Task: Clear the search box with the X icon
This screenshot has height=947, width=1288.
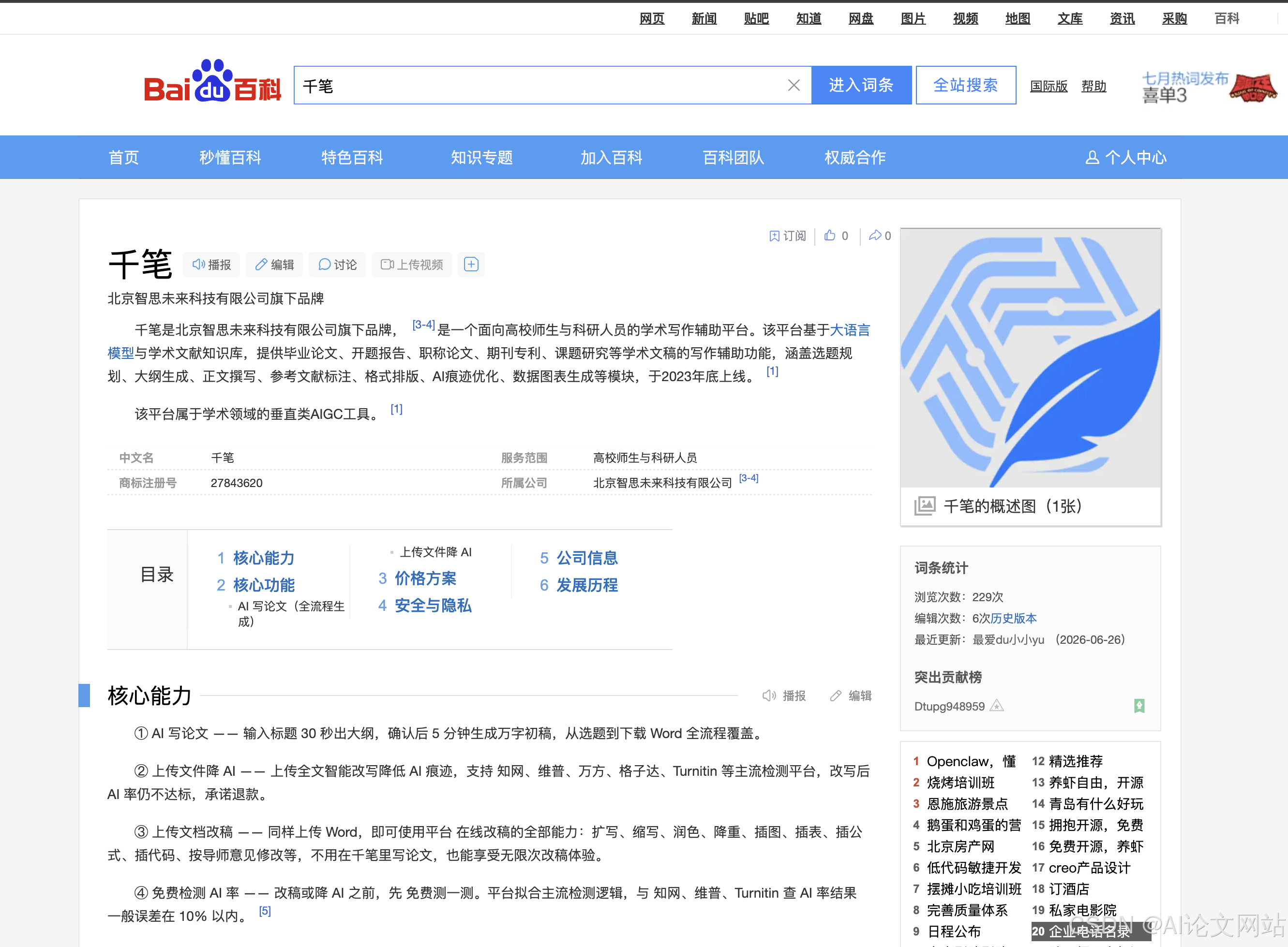Action: 794,86
